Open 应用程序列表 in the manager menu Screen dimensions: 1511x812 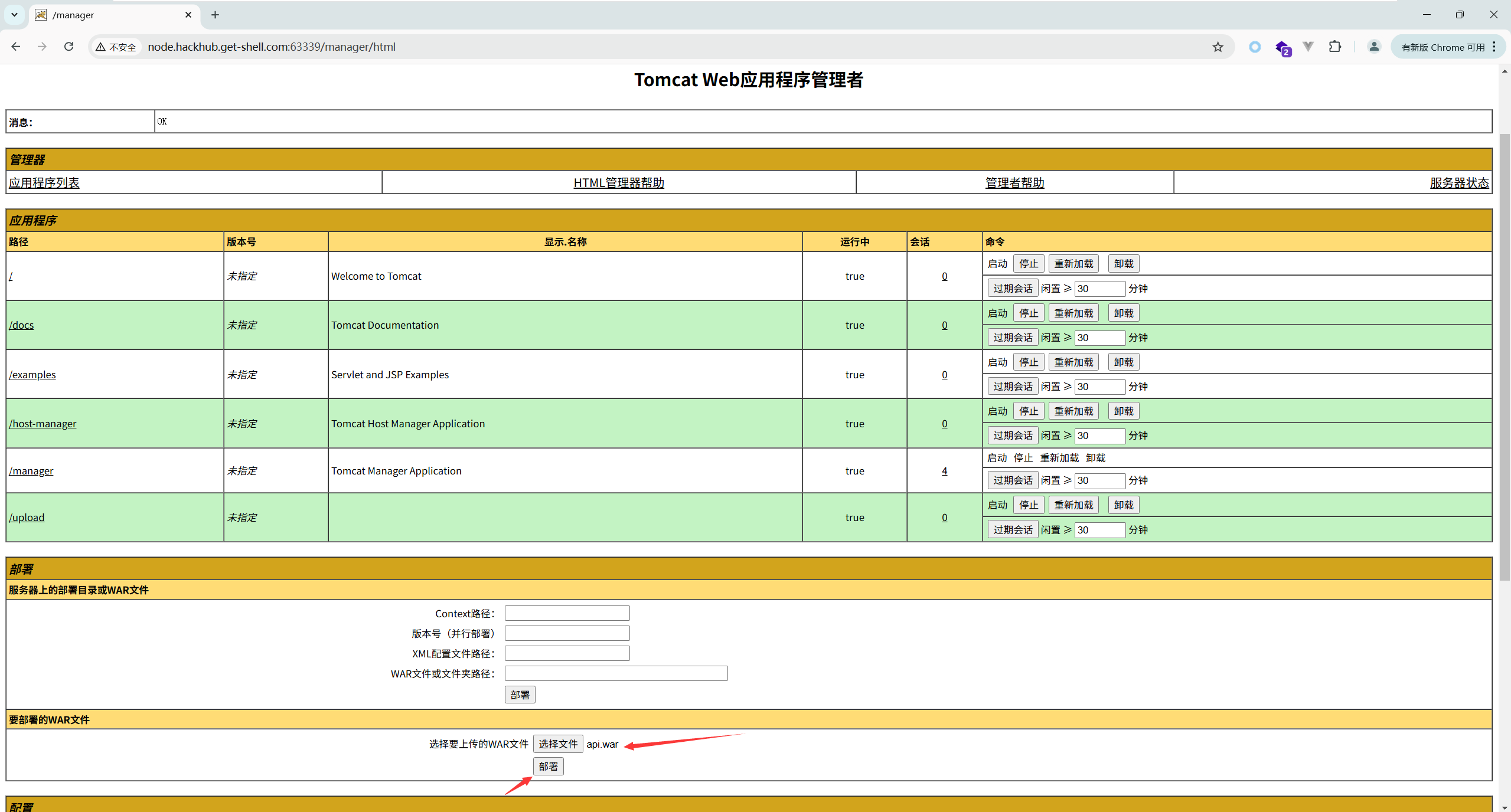pyautogui.click(x=44, y=182)
